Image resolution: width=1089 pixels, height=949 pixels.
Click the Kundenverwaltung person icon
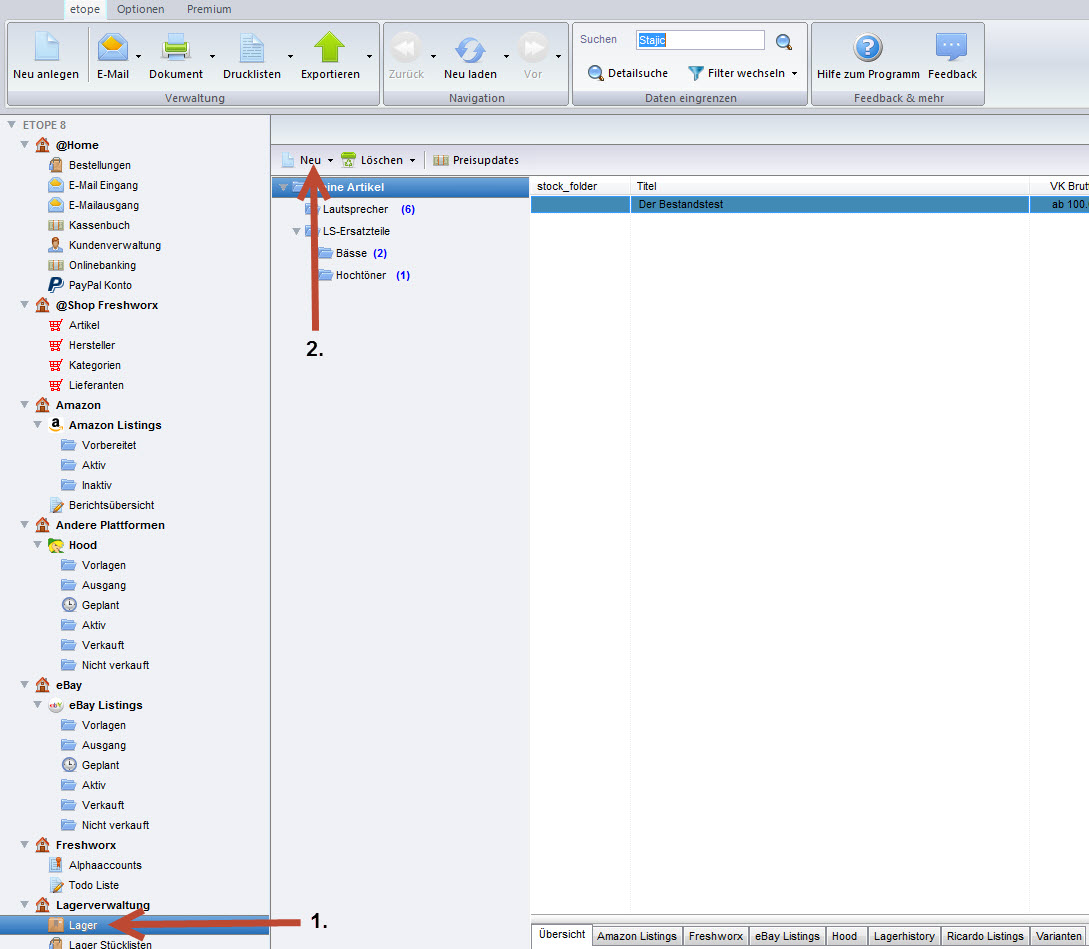(56, 245)
